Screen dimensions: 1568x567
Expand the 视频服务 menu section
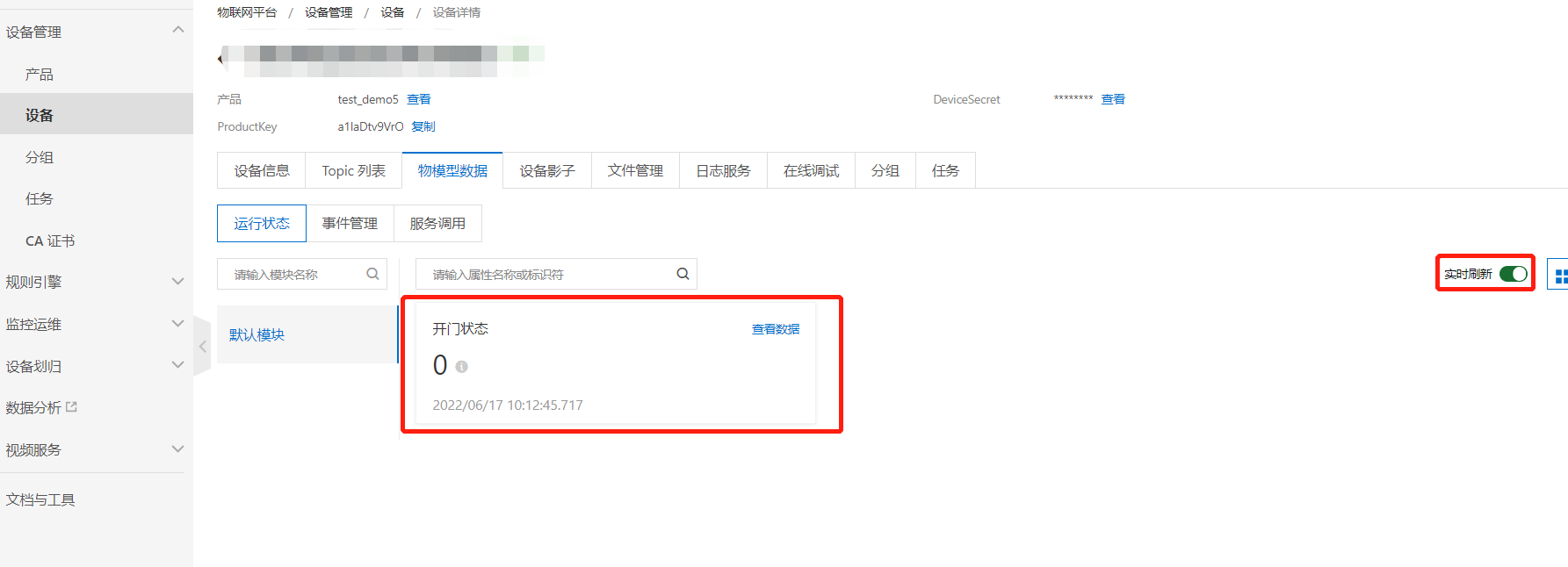pos(178,449)
